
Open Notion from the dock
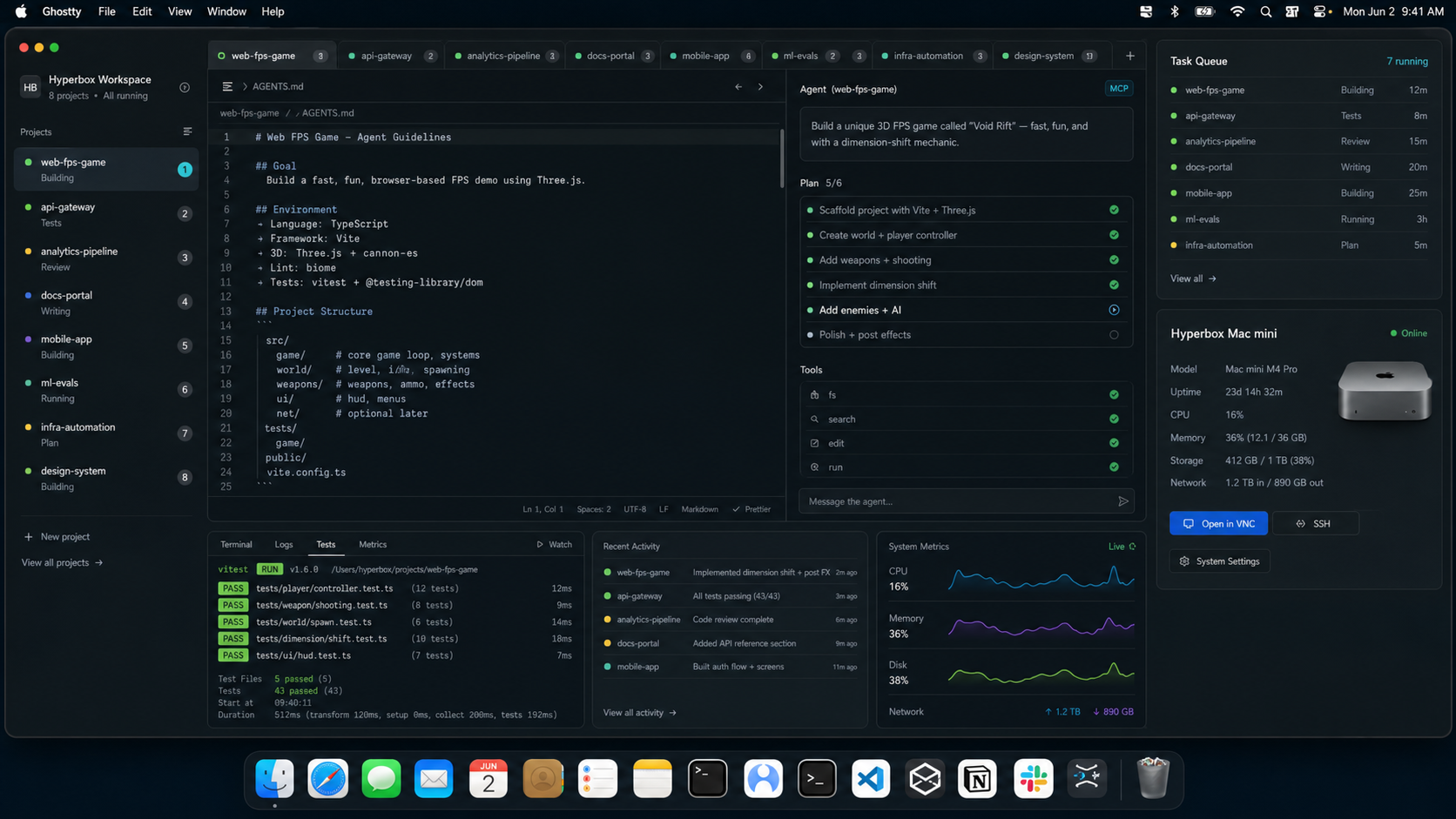click(978, 778)
